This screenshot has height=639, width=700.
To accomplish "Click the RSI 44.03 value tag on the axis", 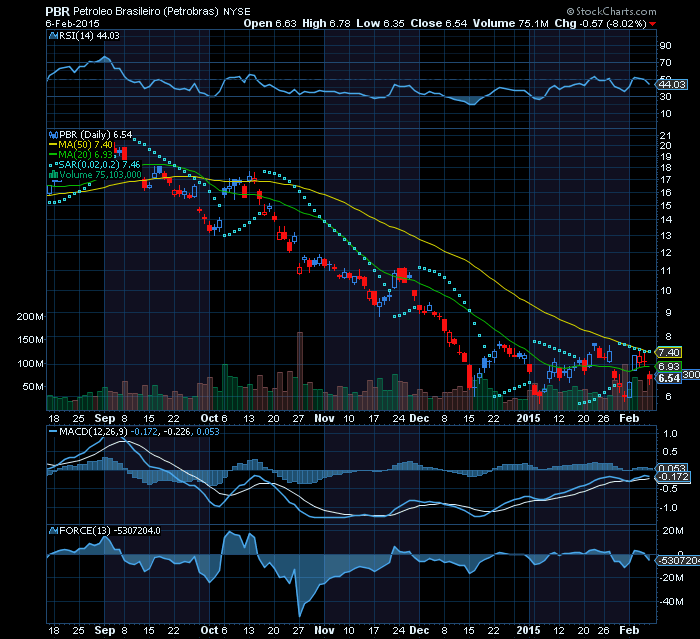I will (672, 84).
